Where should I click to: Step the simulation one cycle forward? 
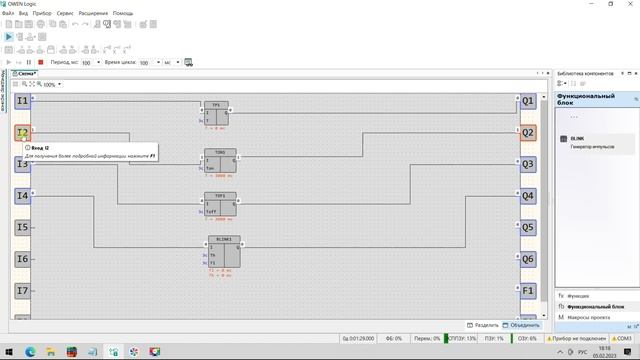pyautogui.click(x=19, y=62)
